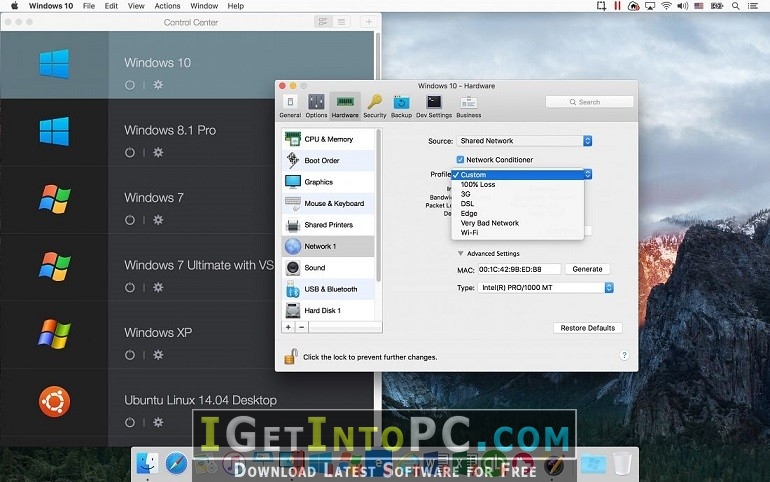
Task: Open the Windows 10 gear settings
Action: click(x=158, y=85)
